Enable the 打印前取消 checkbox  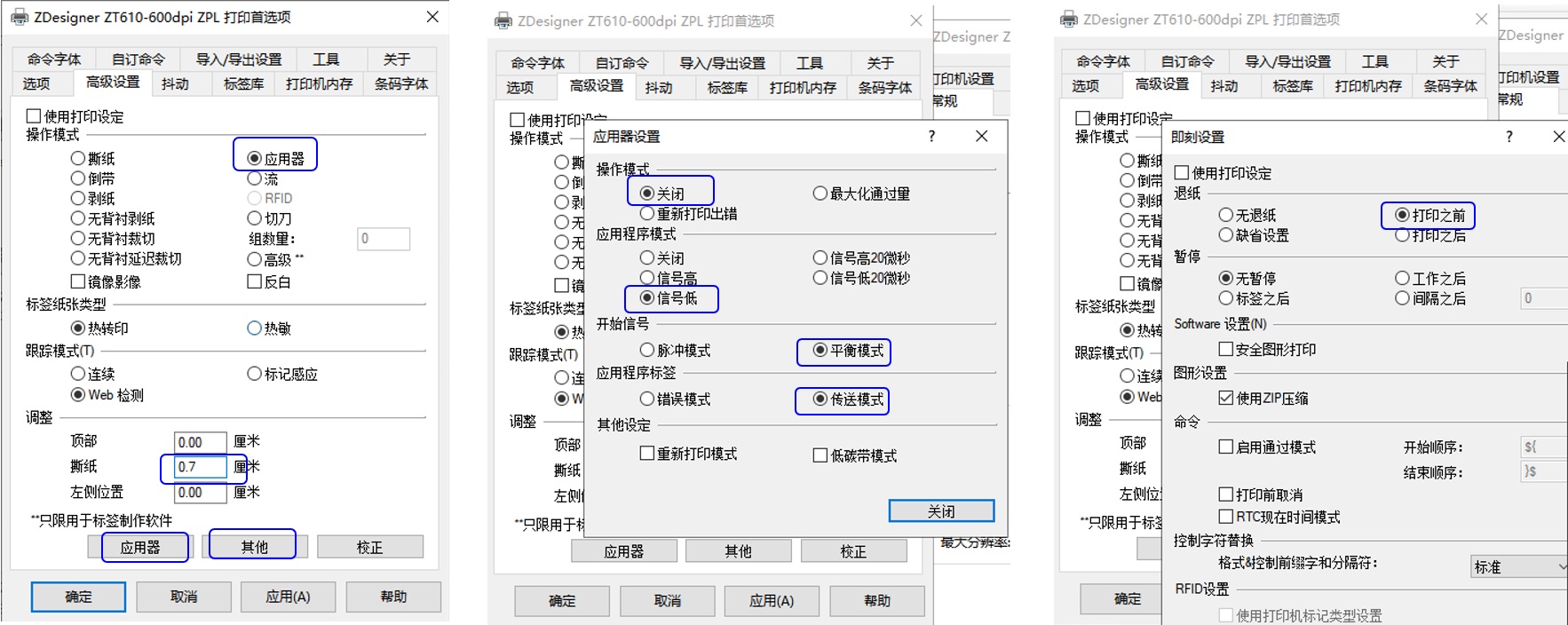[x=1226, y=494]
